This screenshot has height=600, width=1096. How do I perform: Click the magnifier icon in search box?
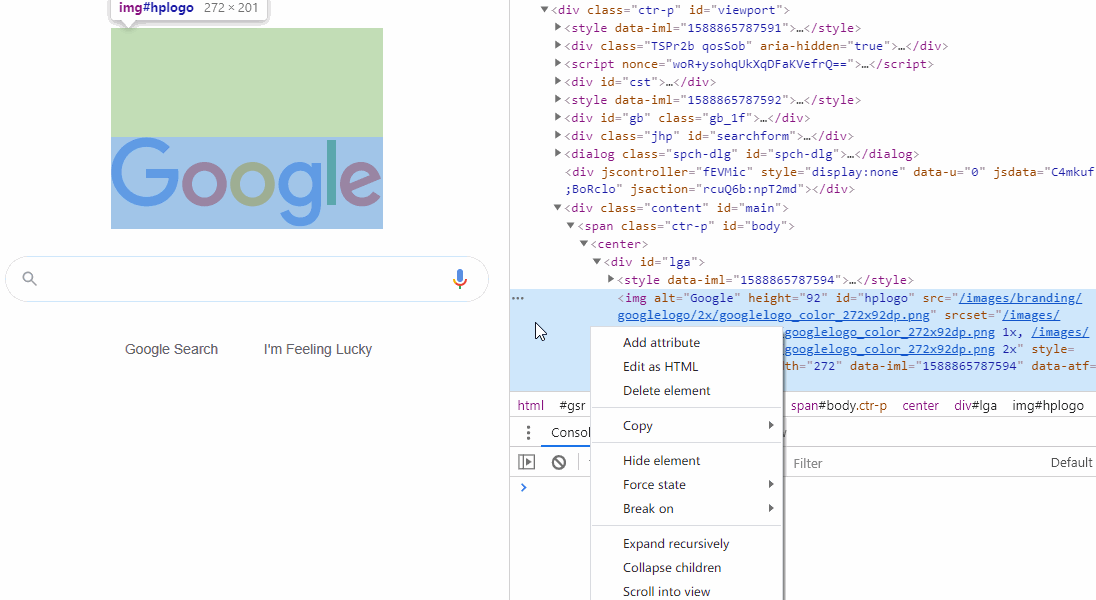[x=29, y=279]
